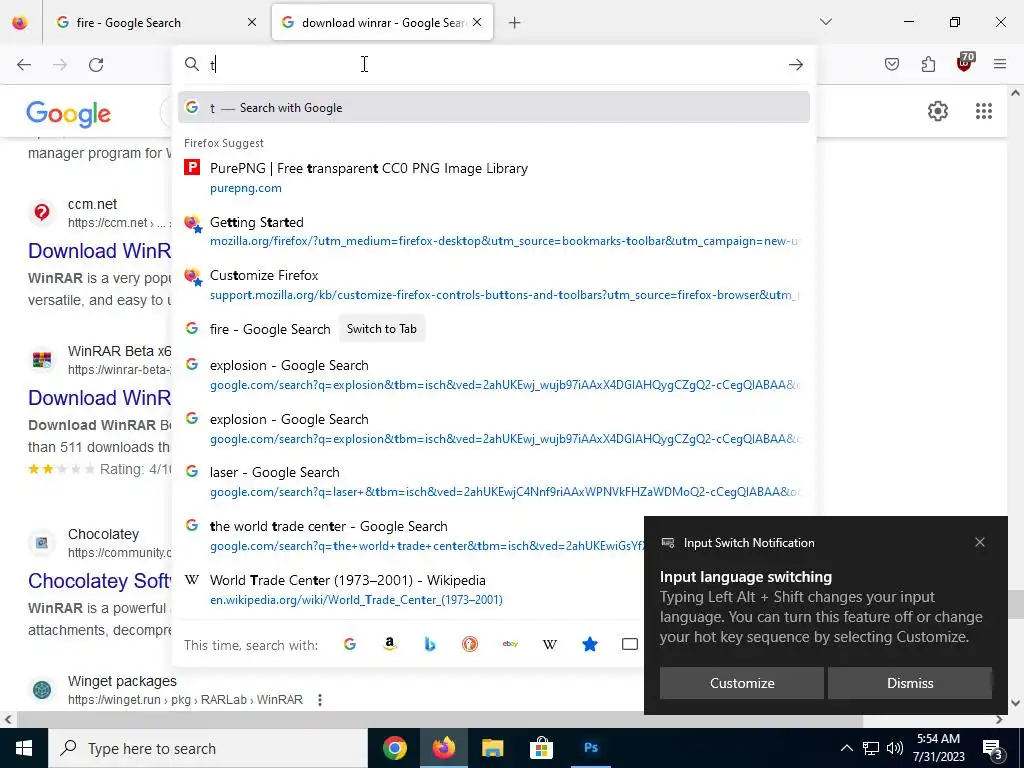Search this time with Google
1024x768 pixels.
click(x=350, y=645)
